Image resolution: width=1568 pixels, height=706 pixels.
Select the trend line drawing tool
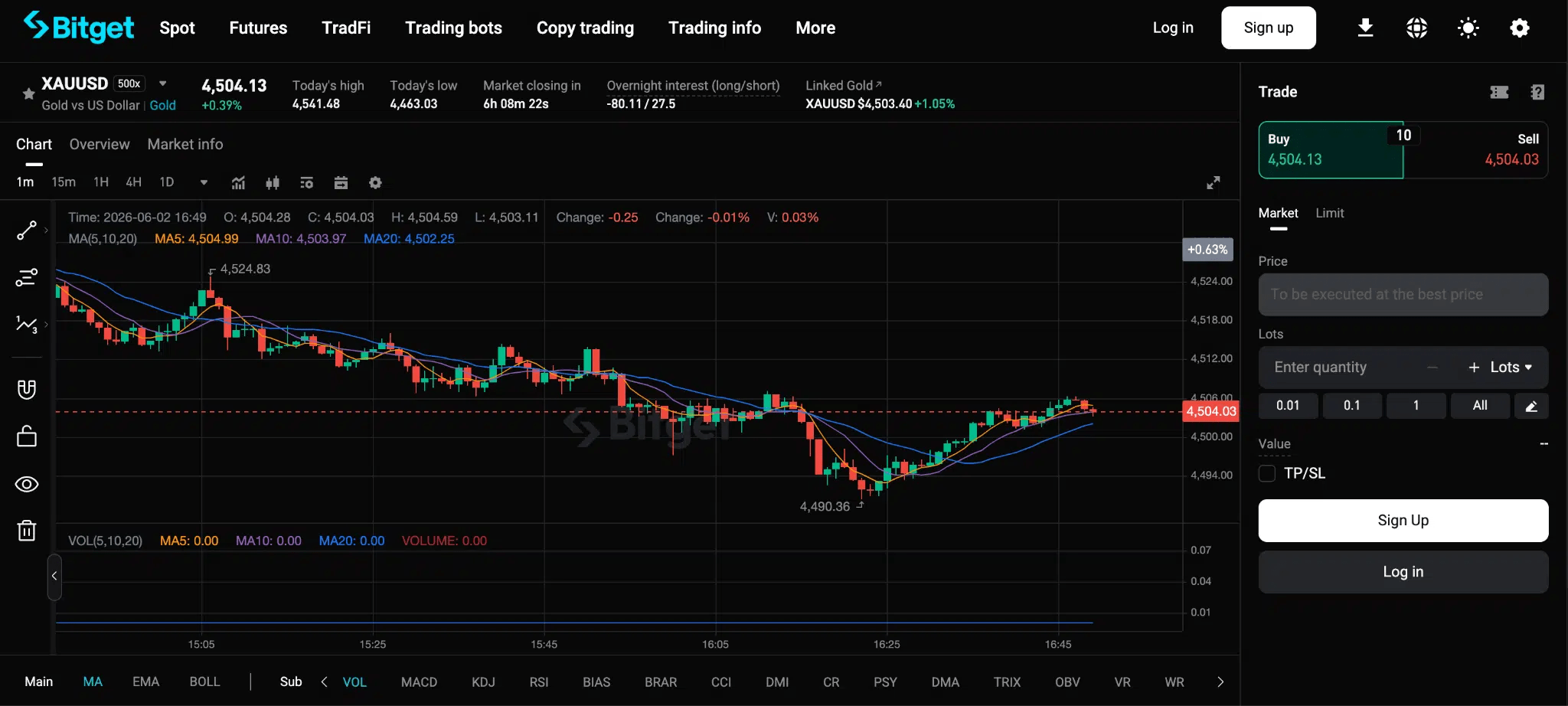coord(26,230)
